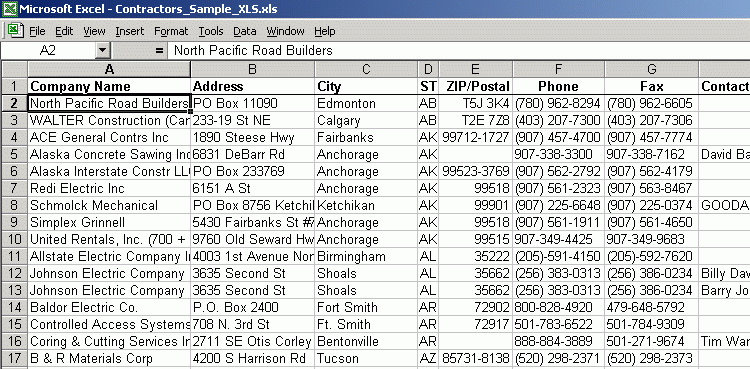Click the Name Box showing A2
The height and width of the screenshot is (369, 750).
[x=48, y=50]
